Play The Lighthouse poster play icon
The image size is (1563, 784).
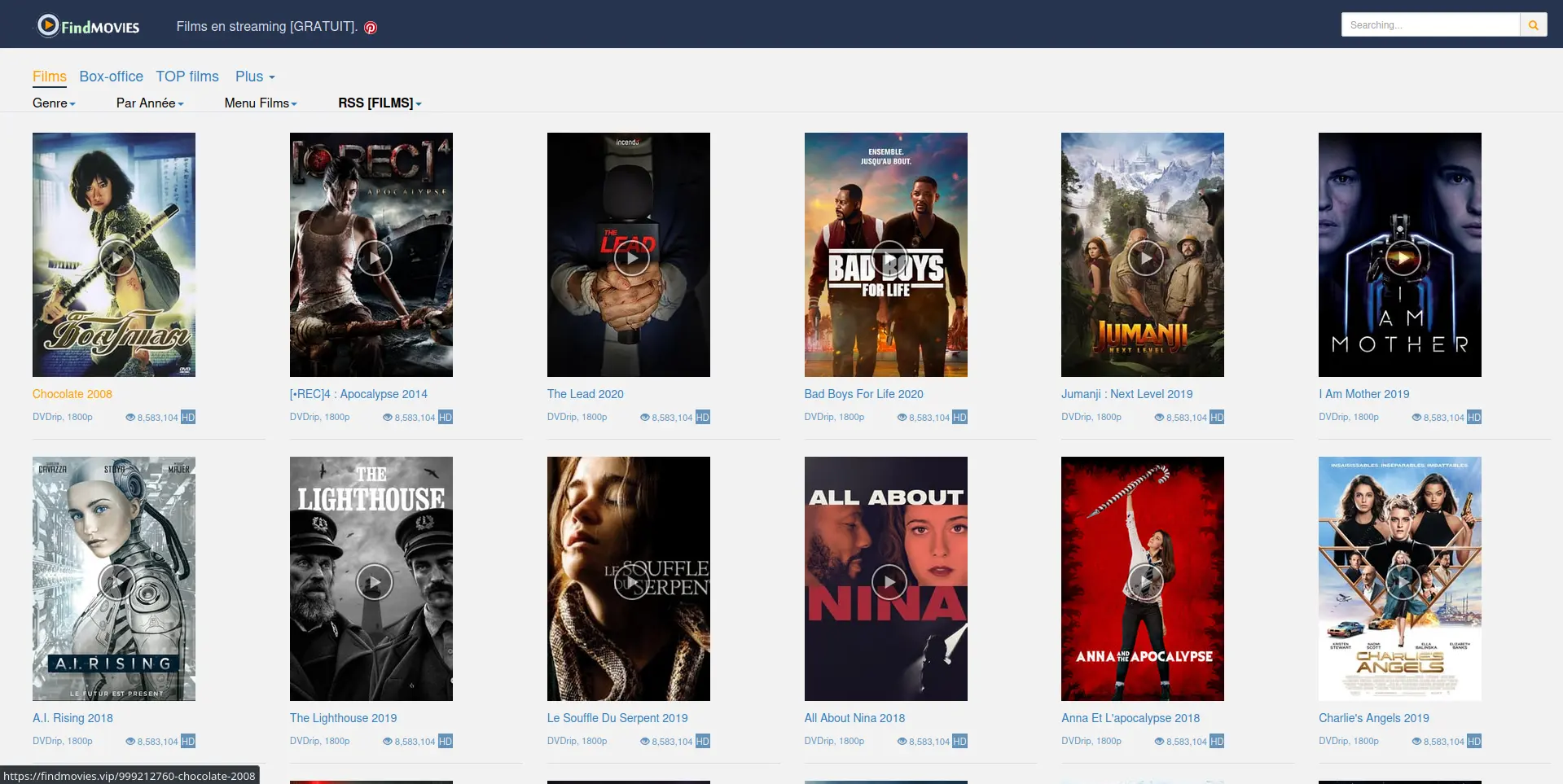375,582
